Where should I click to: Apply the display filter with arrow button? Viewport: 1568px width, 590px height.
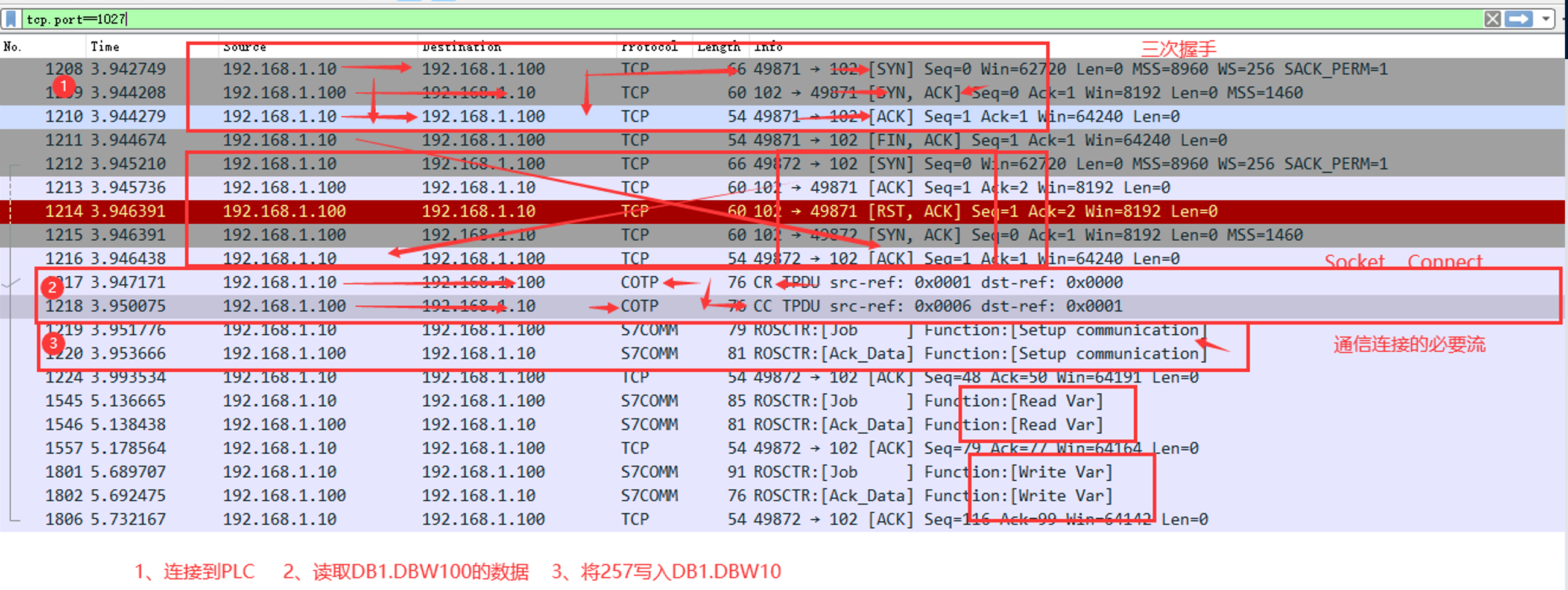1519,19
